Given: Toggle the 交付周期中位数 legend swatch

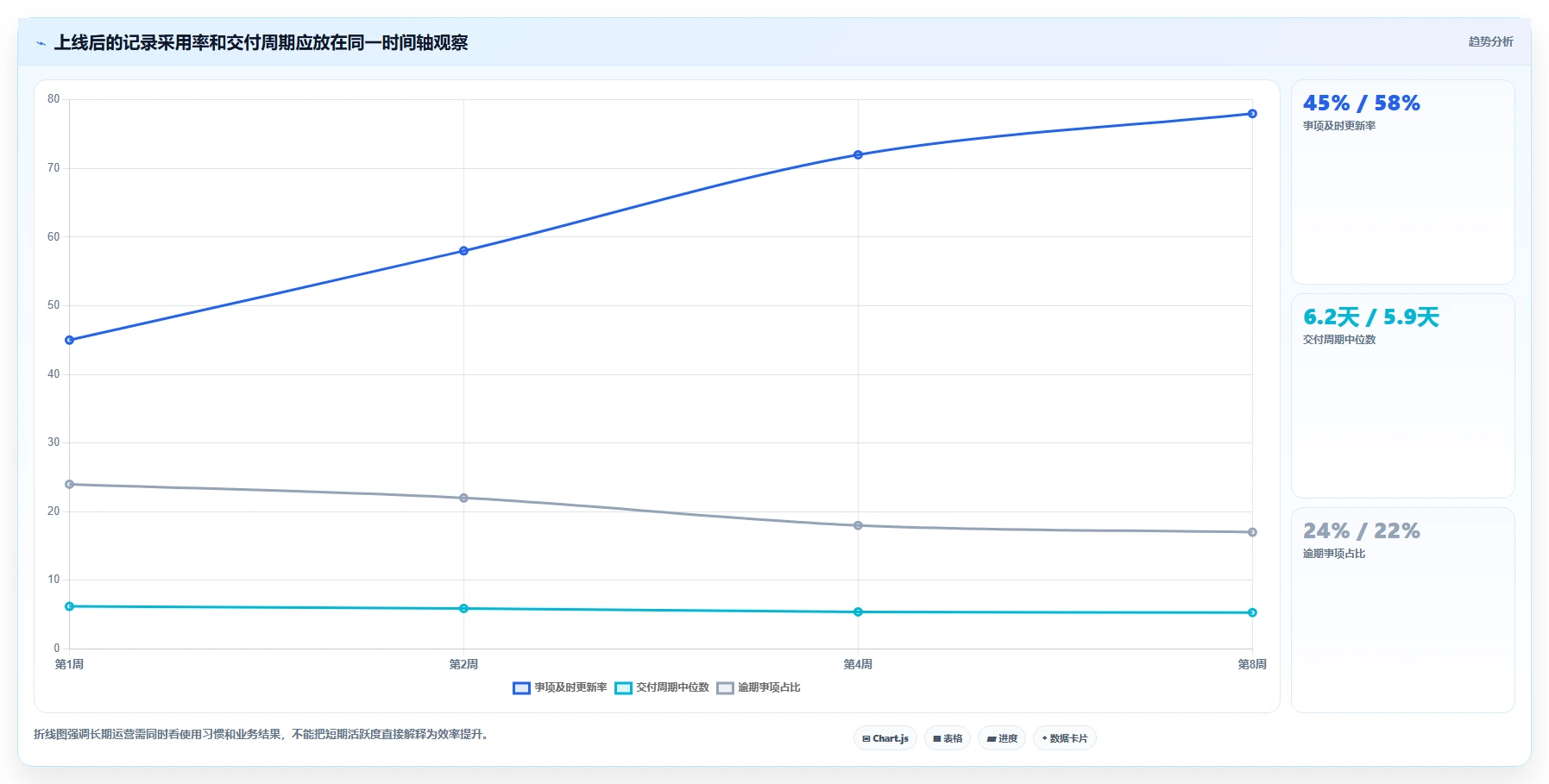Looking at the screenshot, I should [x=623, y=687].
